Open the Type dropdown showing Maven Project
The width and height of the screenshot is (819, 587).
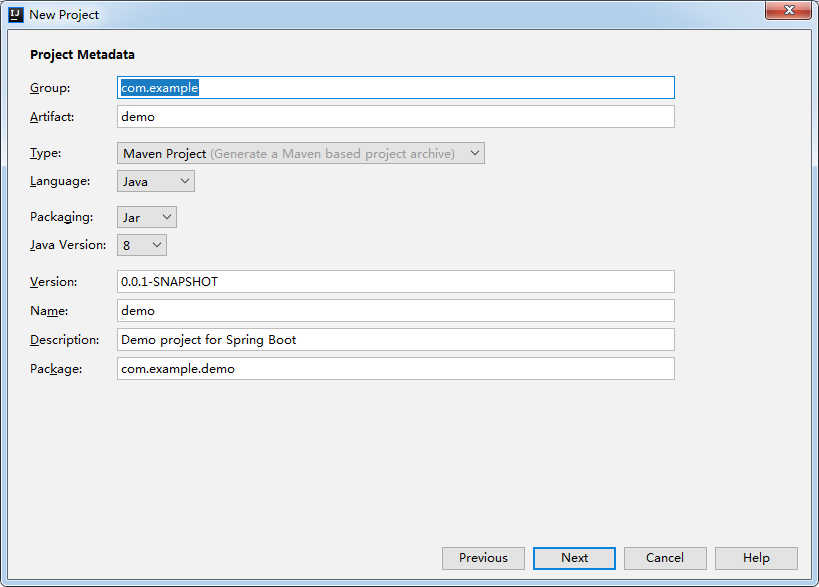pyautogui.click(x=301, y=153)
